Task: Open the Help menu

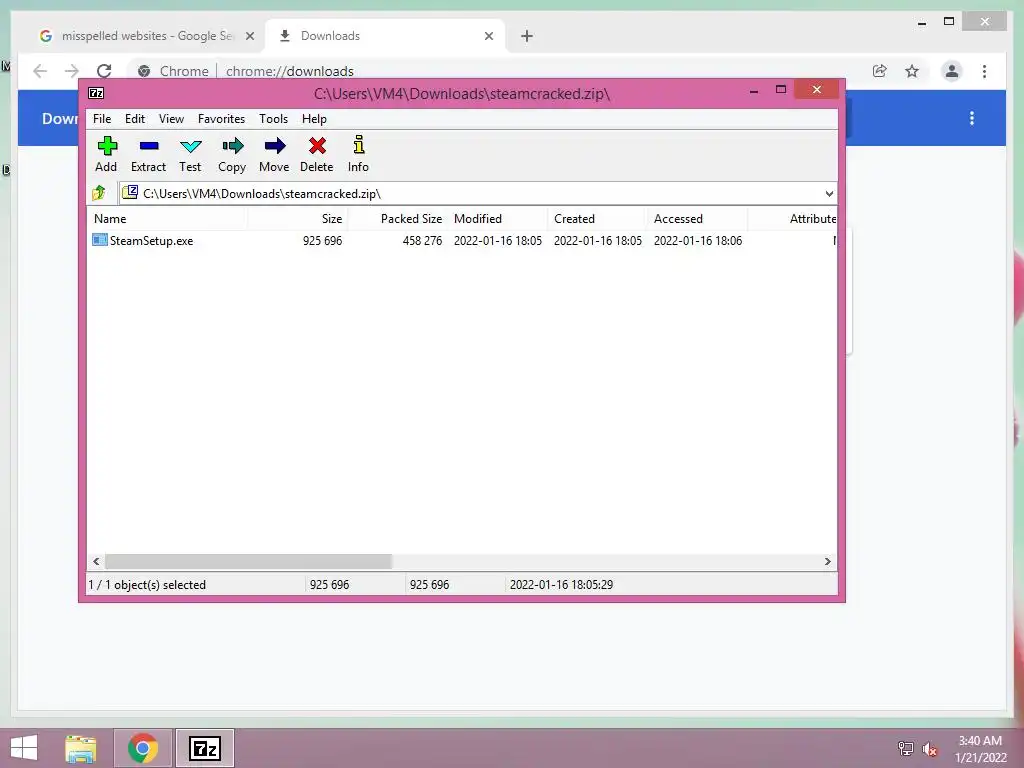Action: [x=314, y=119]
